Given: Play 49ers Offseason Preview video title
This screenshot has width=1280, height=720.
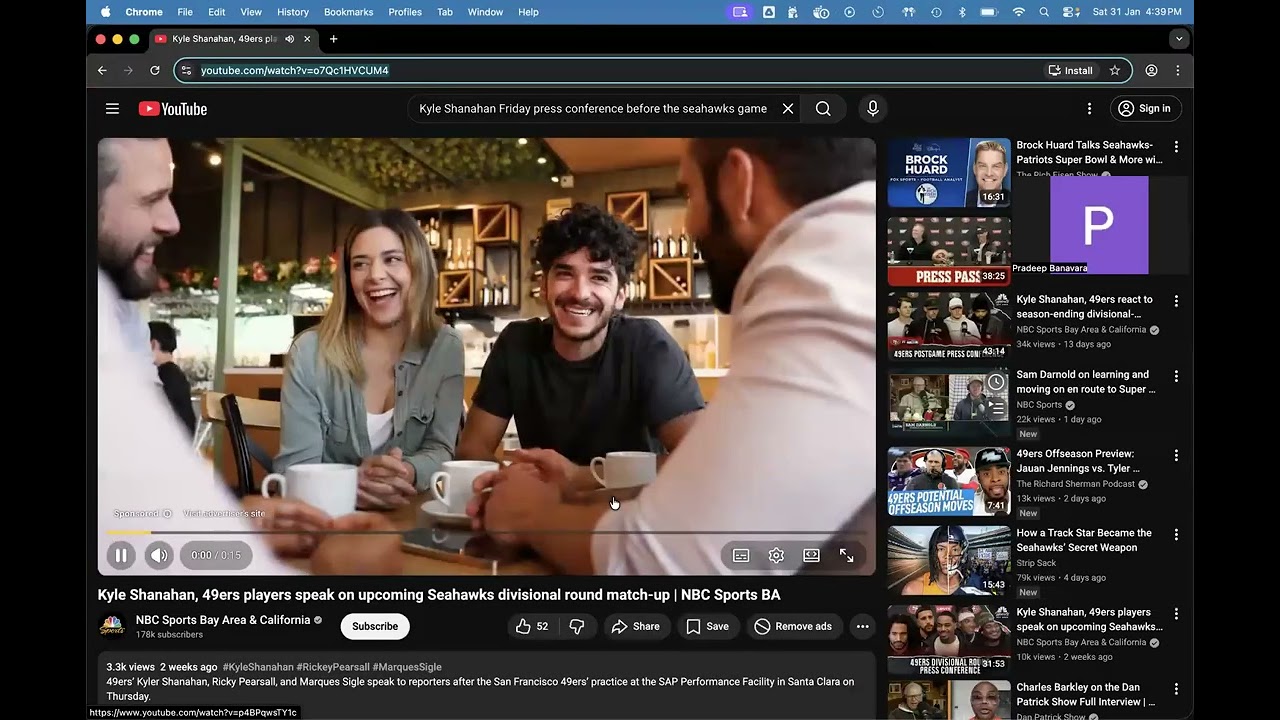Looking at the screenshot, I should [x=1078, y=461].
